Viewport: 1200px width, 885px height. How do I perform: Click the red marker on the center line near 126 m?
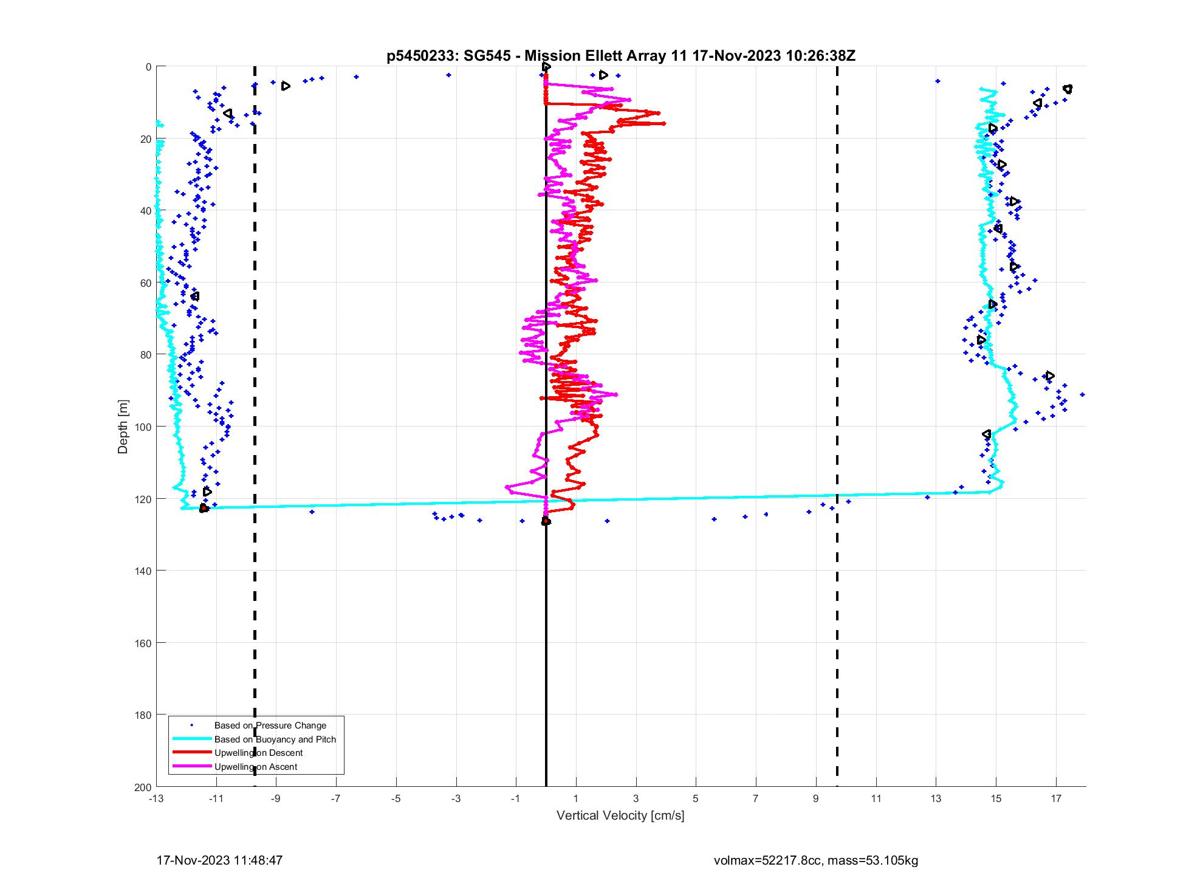coord(546,521)
